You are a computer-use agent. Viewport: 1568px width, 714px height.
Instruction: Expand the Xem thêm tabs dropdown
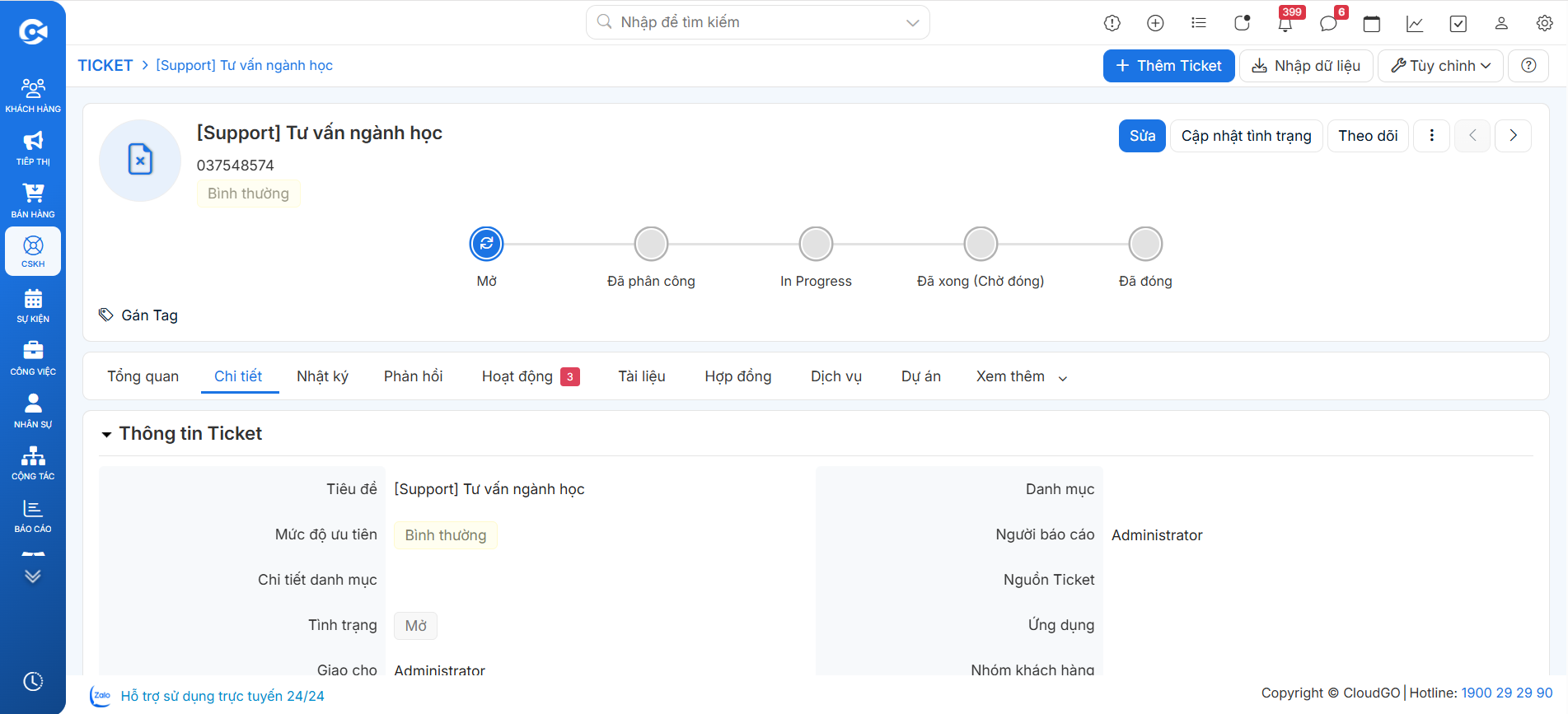(x=1022, y=376)
